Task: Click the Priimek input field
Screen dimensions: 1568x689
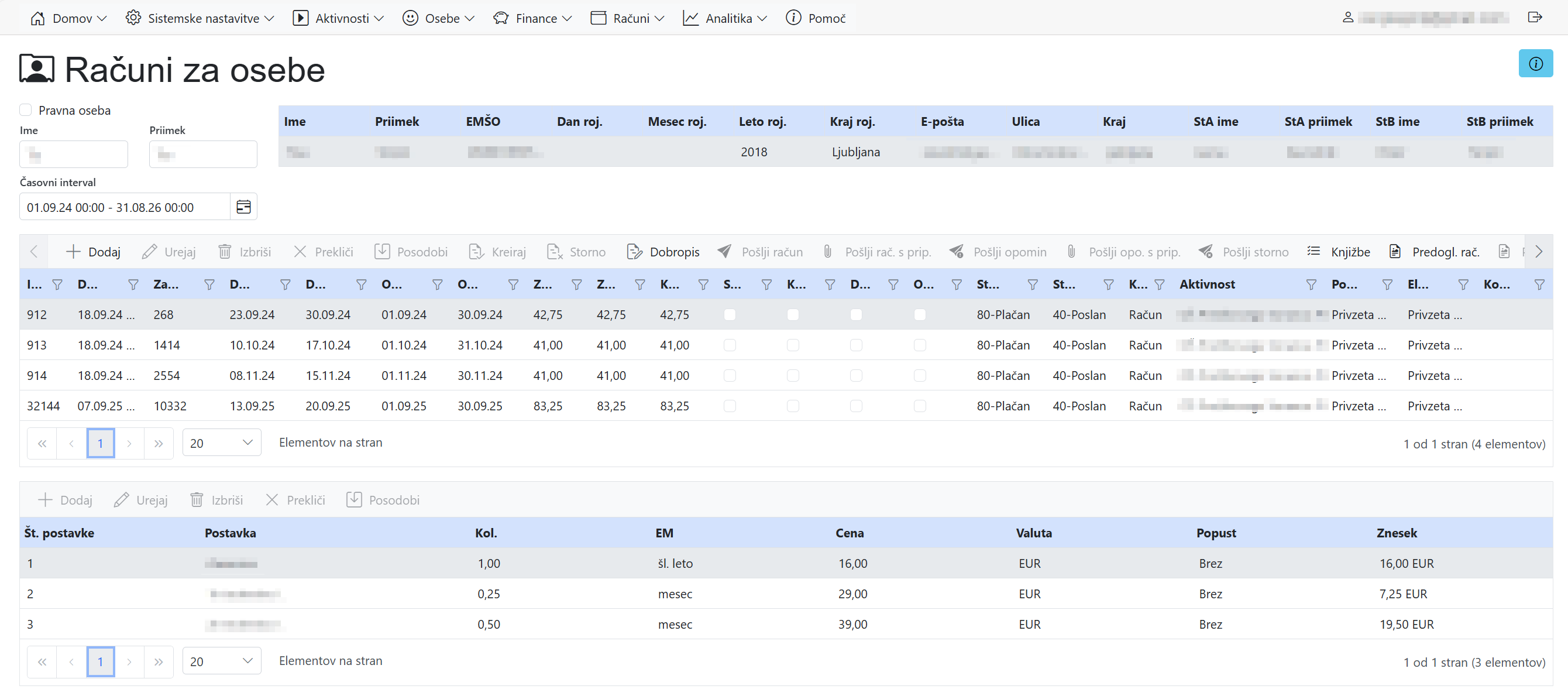Action: (203, 154)
